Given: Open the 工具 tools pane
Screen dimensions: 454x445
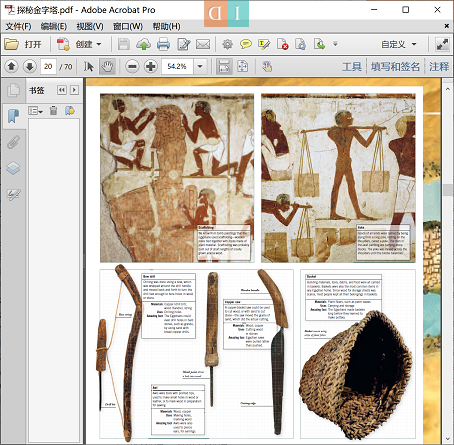Looking at the screenshot, I should coord(352,67).
